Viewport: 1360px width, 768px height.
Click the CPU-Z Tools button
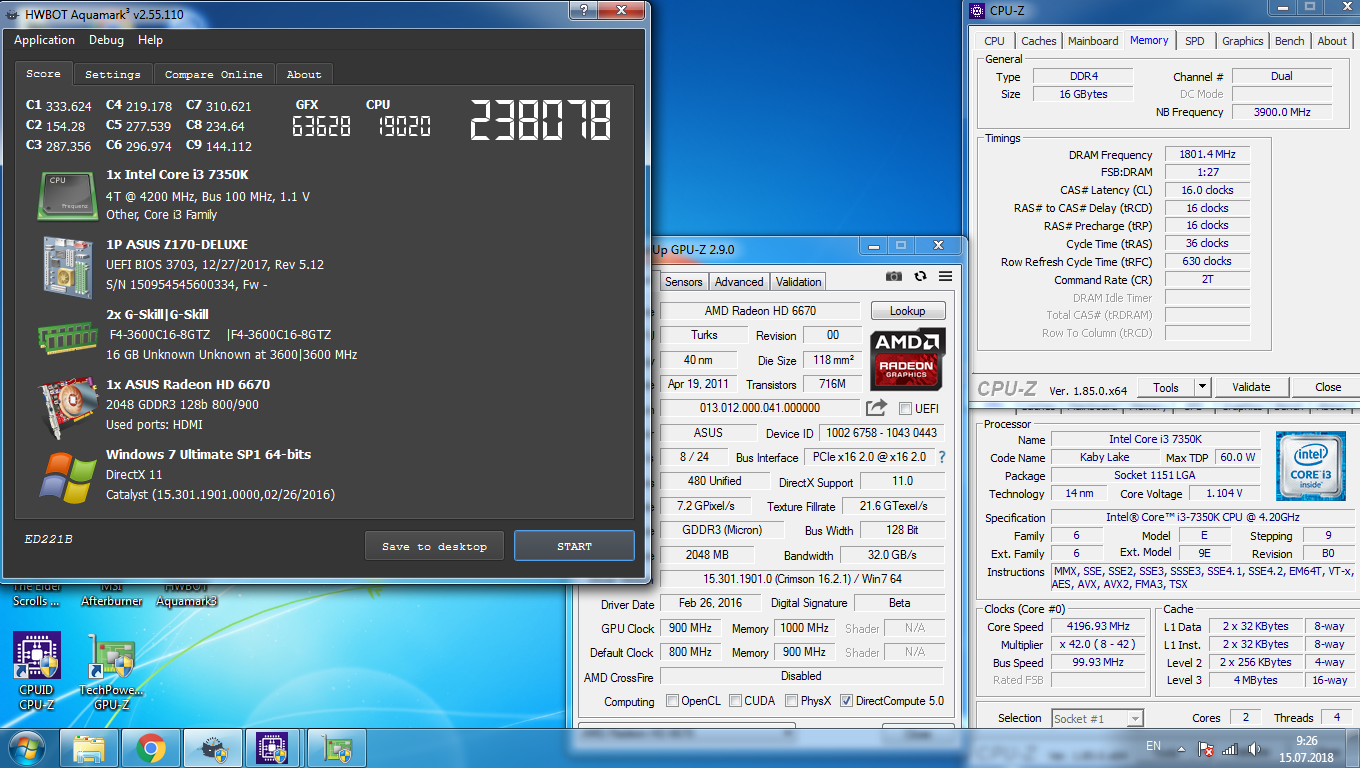click(x=1166, y=387)
